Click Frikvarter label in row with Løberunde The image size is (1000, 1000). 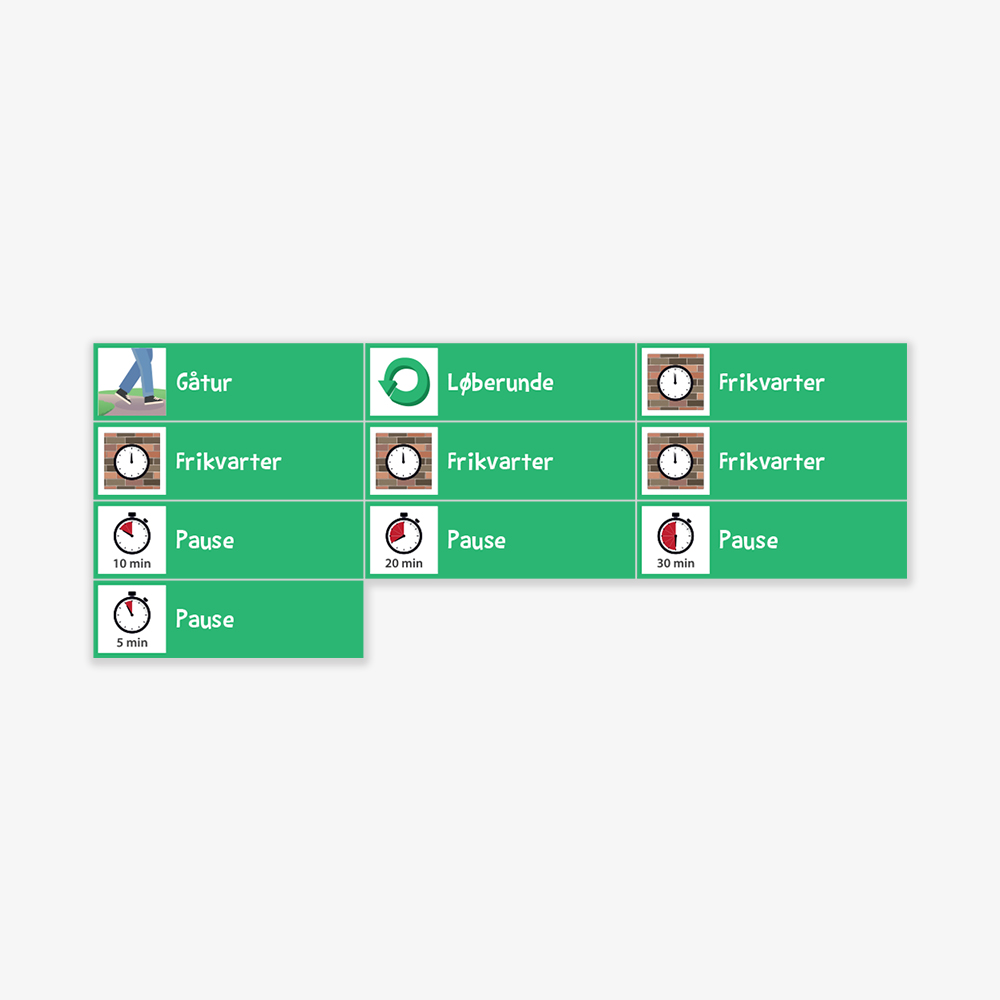772,382
